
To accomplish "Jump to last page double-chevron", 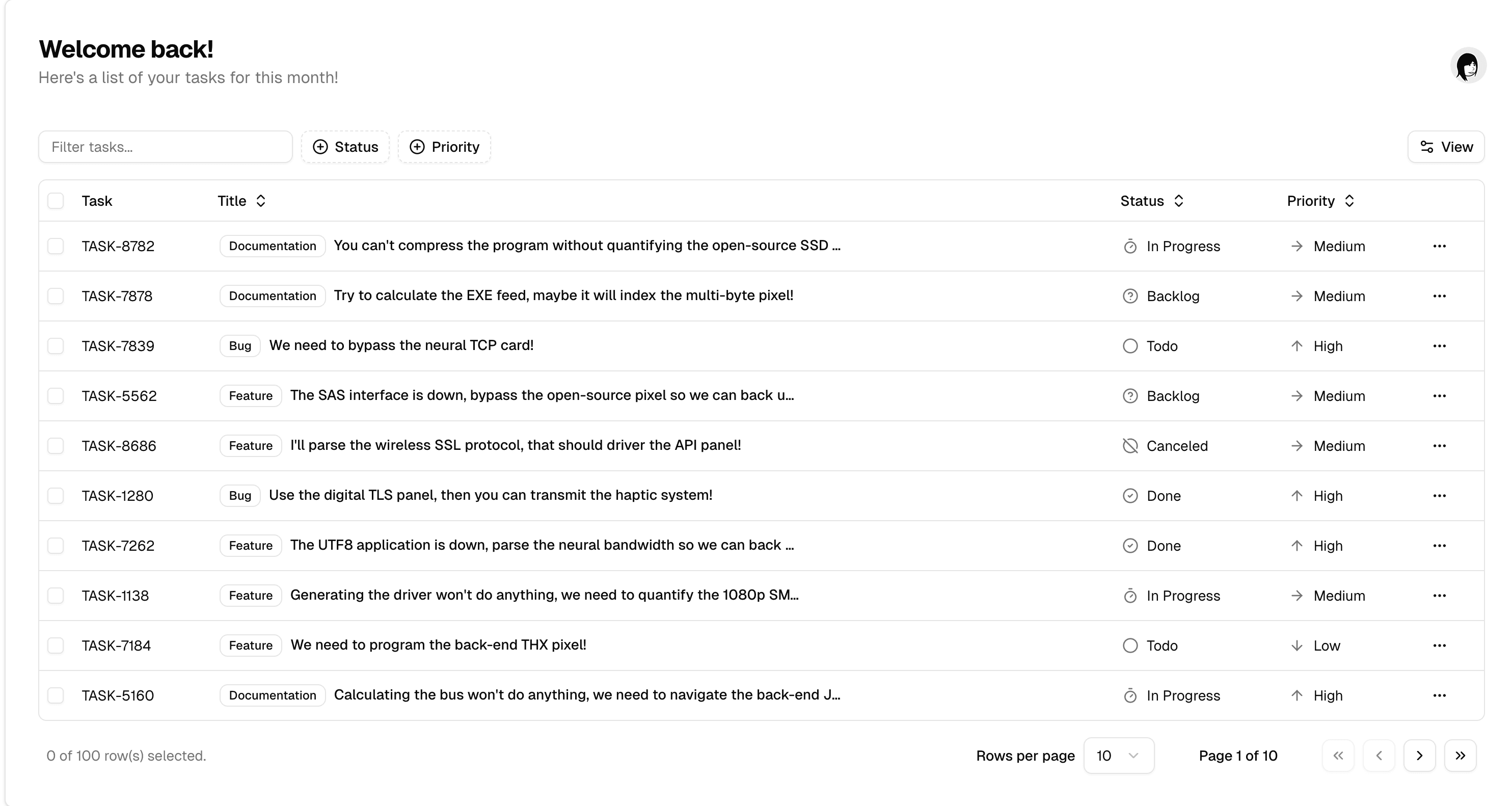I will coord(1460,756).
